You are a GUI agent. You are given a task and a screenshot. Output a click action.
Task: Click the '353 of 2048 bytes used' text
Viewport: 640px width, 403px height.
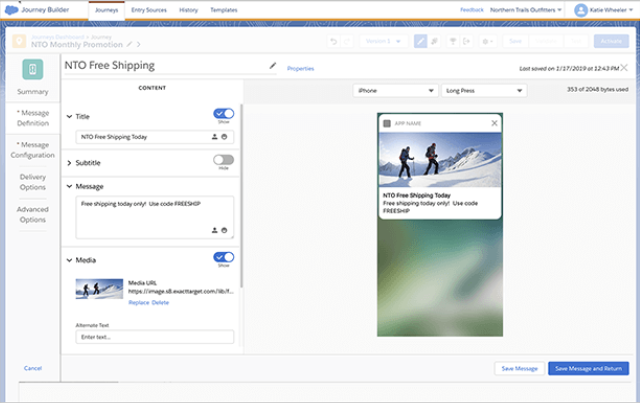[598, 89]
